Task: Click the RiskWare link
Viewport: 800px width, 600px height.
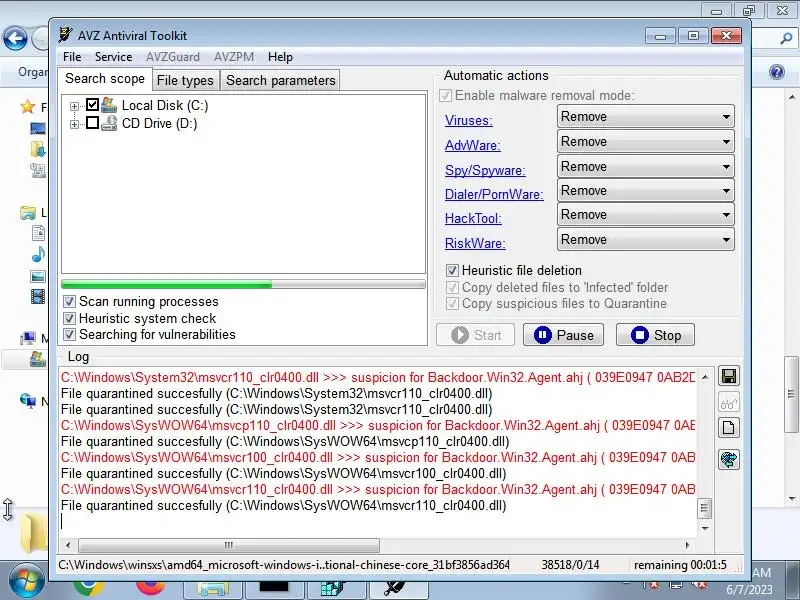Action: pos(475,243)
